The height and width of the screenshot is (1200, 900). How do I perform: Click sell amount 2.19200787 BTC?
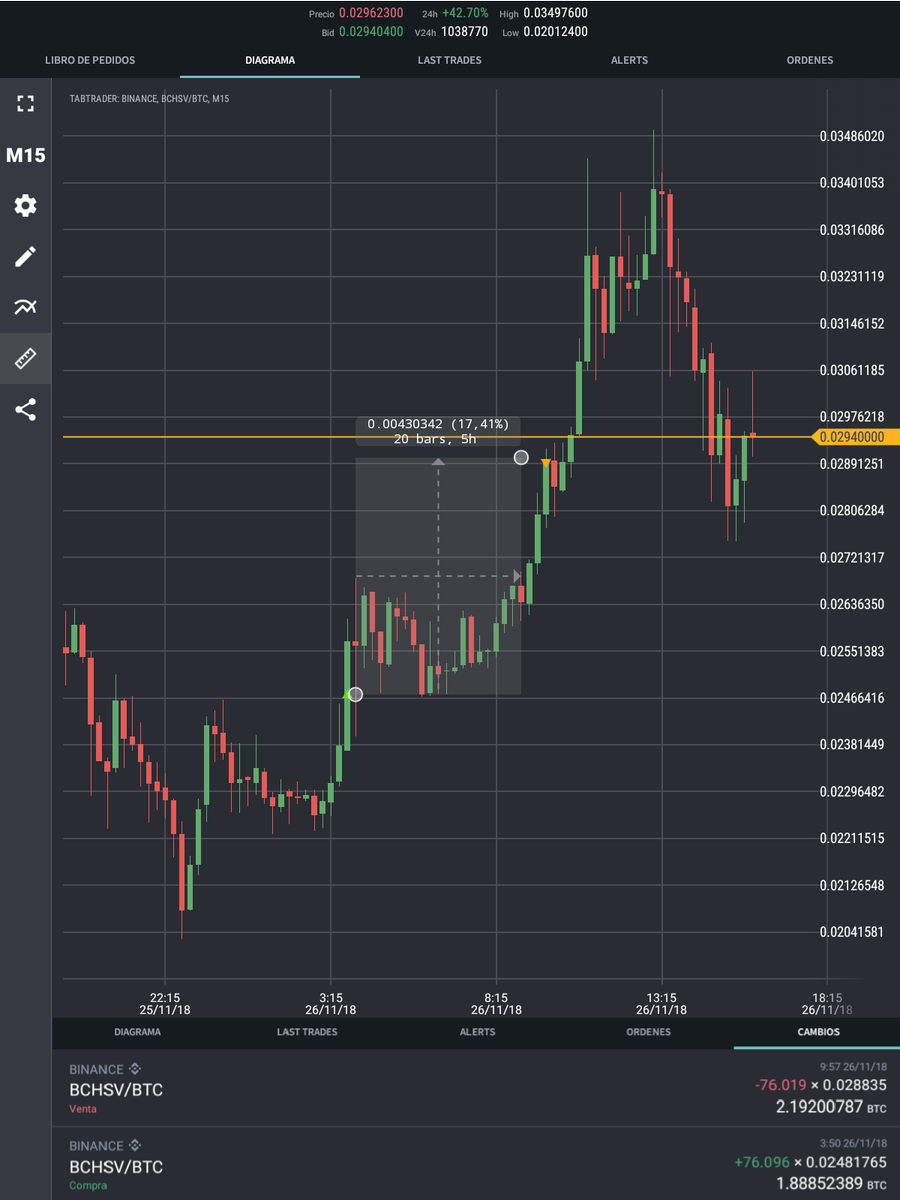[831, 1107]
